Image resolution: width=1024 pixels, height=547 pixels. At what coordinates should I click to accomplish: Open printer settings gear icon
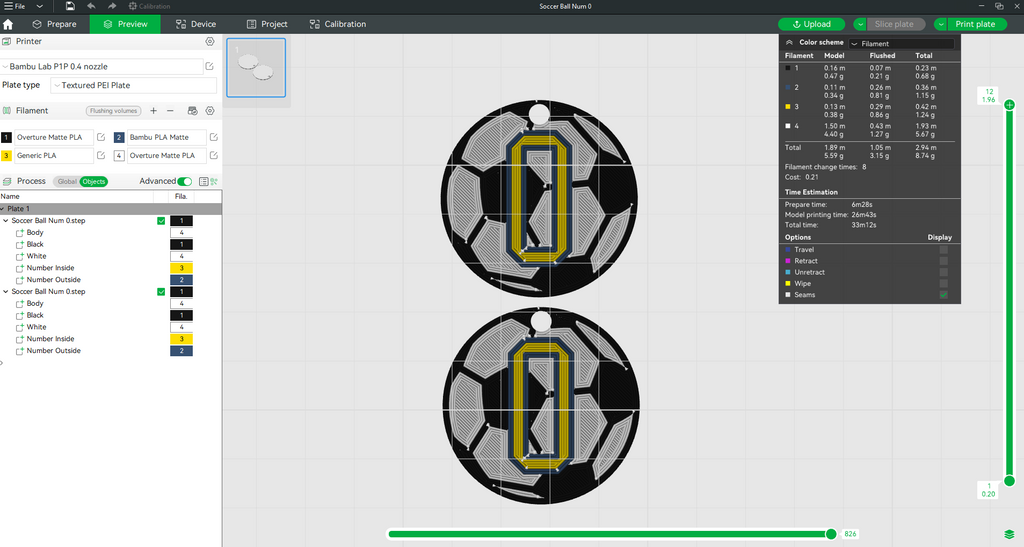tap(210, 41)
